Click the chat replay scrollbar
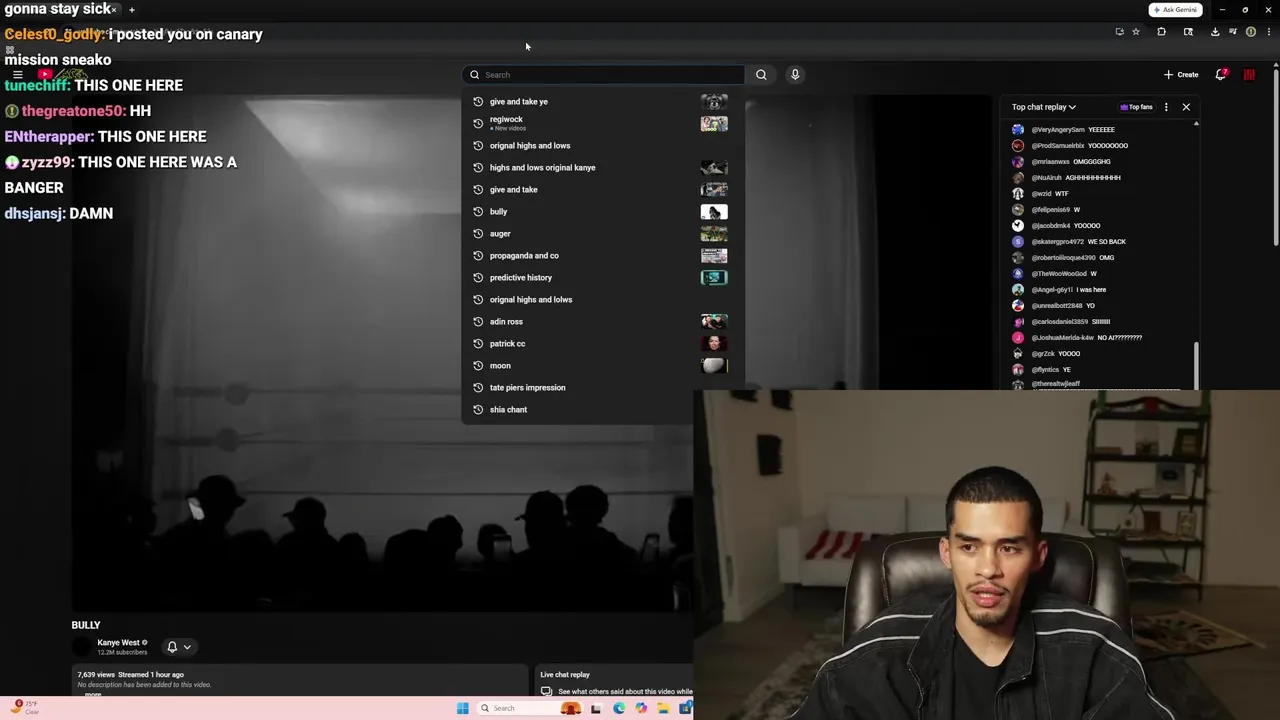Viewport: 1280px width, 720px height. (1196, 365)
